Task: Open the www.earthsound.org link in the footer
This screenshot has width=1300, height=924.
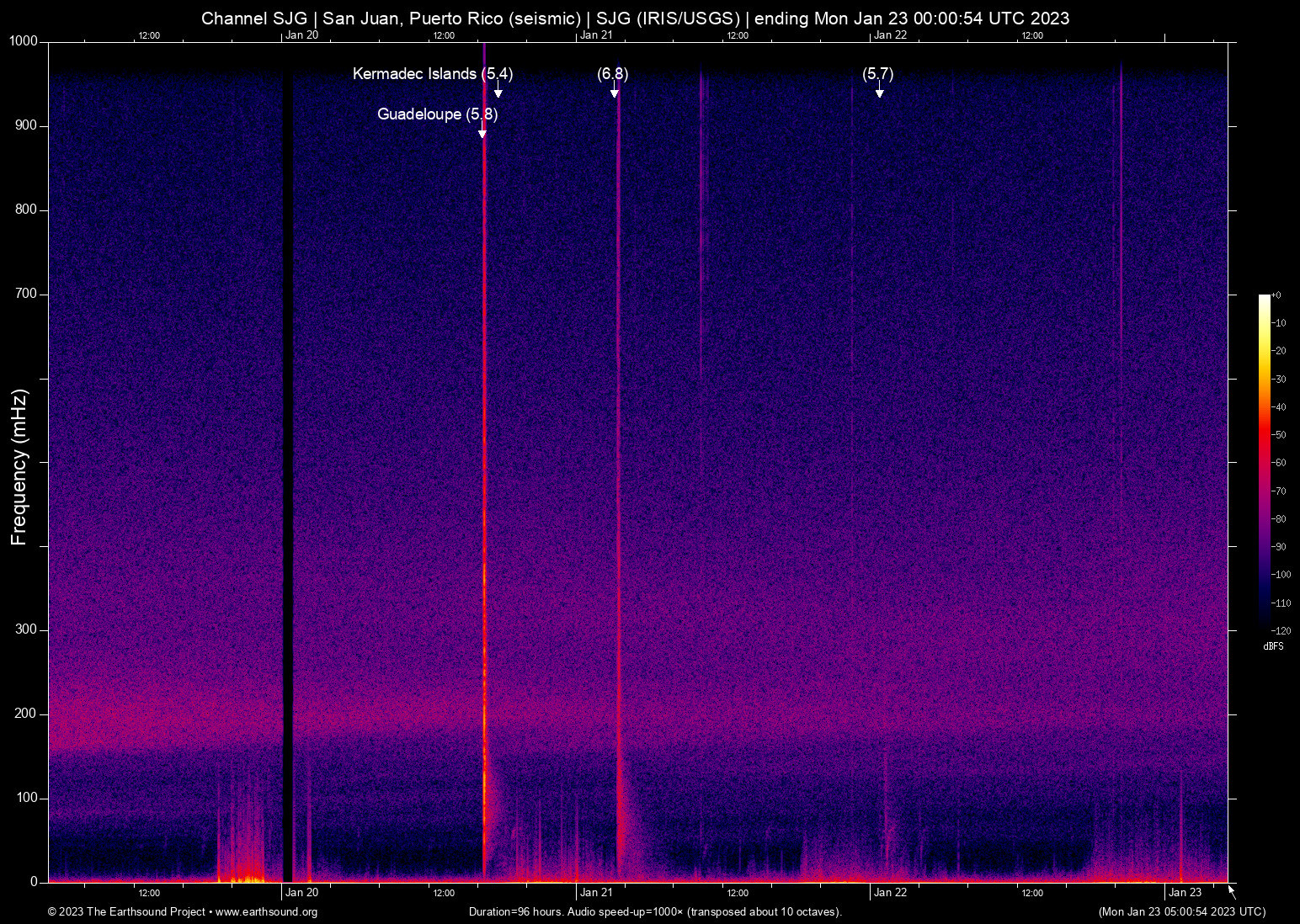Action: pos(266,912)
